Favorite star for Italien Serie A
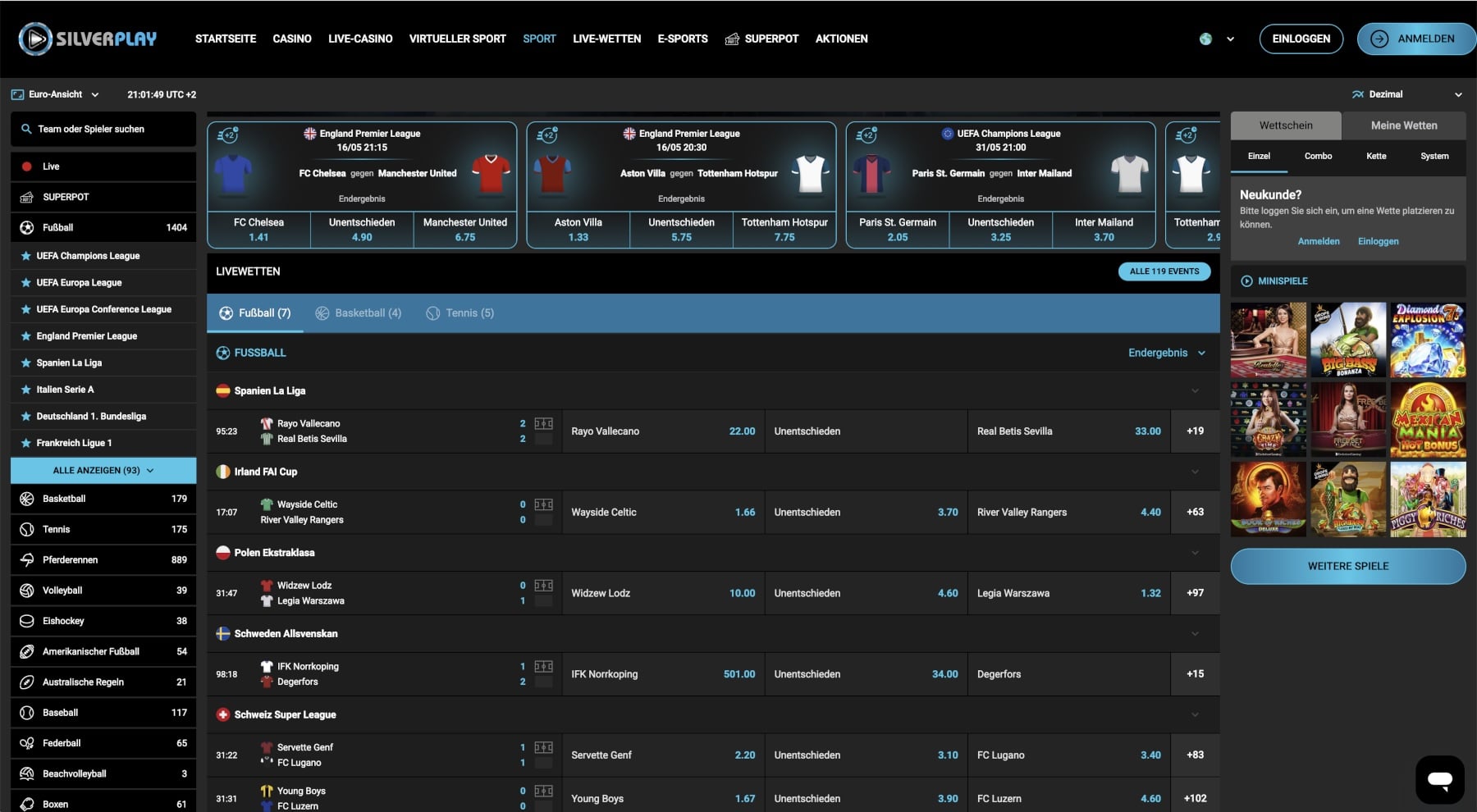The image size is (1477, 812). tap(26, 390)
